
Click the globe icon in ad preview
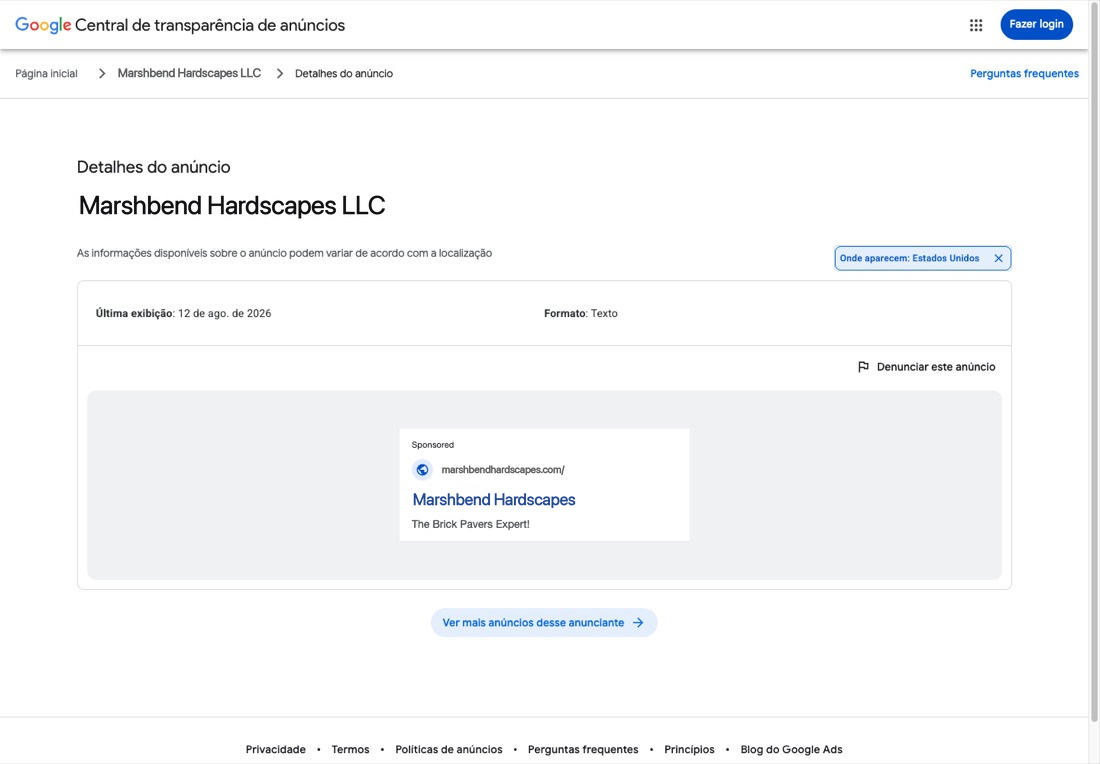[422, 470]
